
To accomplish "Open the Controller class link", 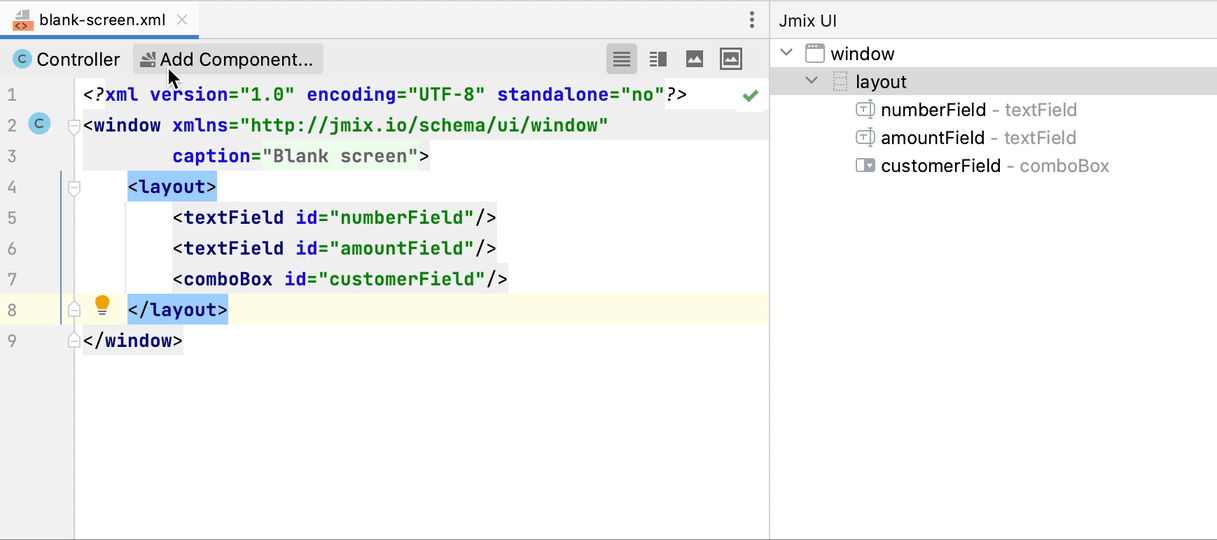I will pyautogui.click(x=66, y=59).
